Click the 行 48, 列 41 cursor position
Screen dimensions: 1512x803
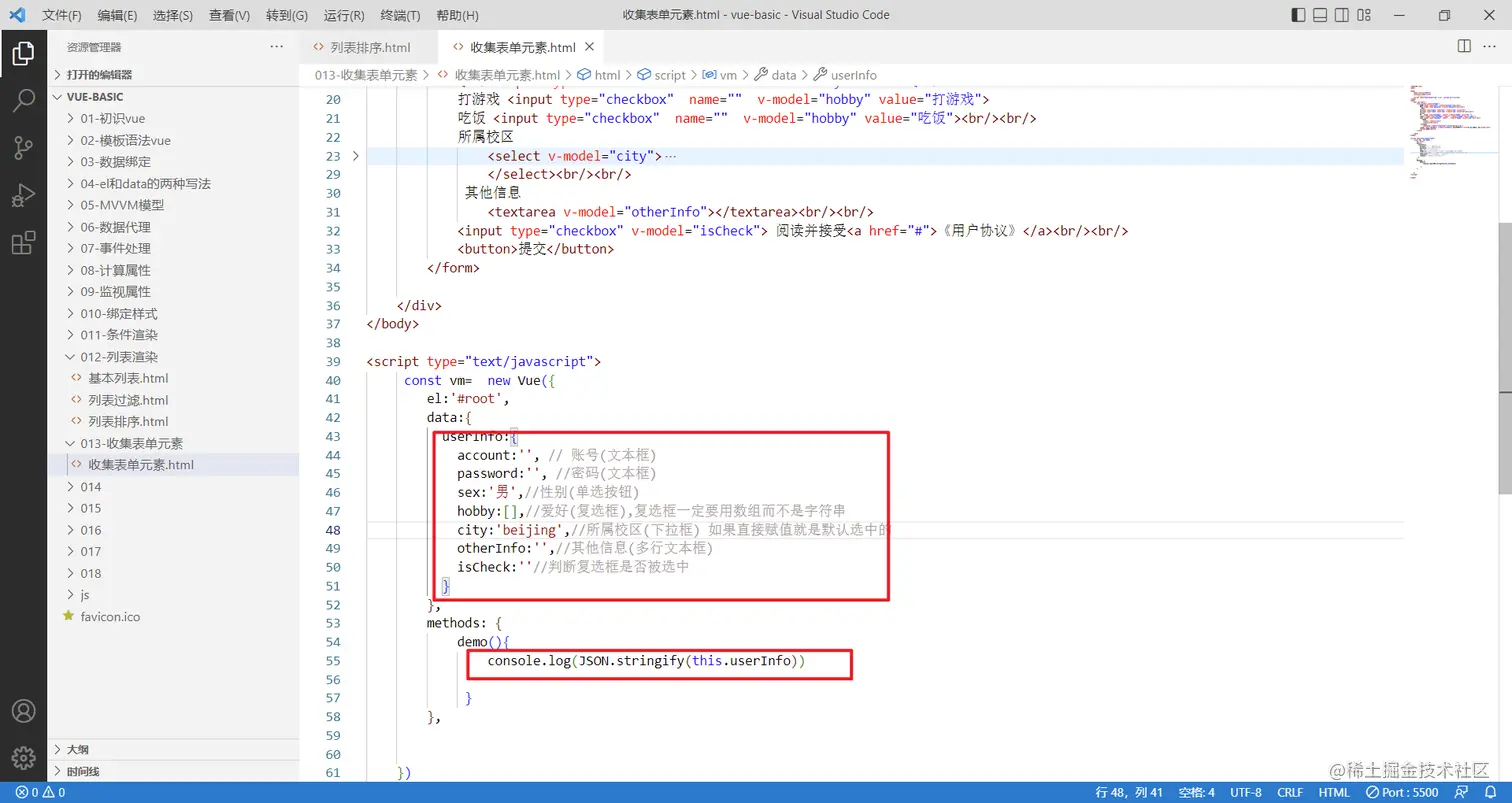coord(1131,793)
